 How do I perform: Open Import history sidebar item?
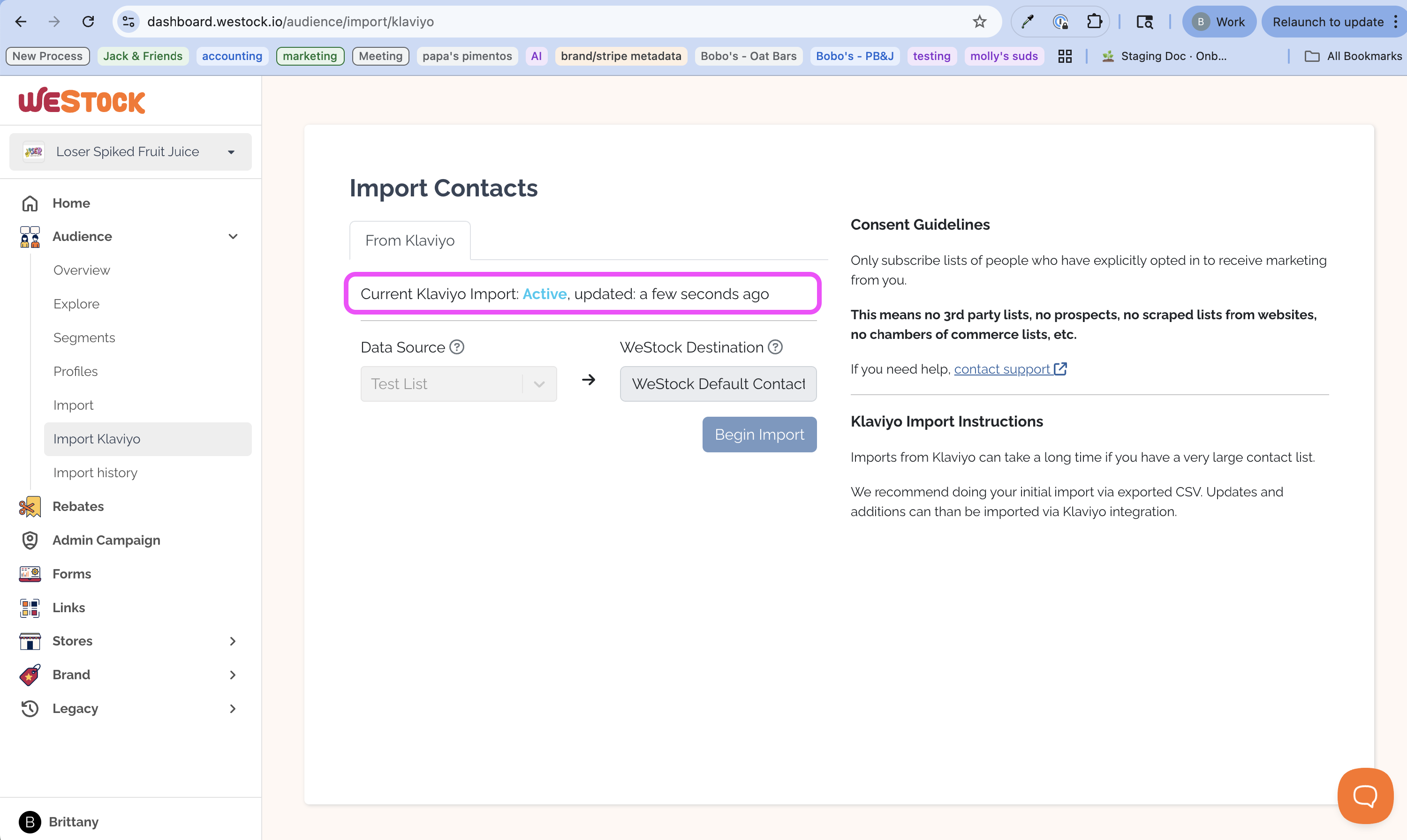95,472
